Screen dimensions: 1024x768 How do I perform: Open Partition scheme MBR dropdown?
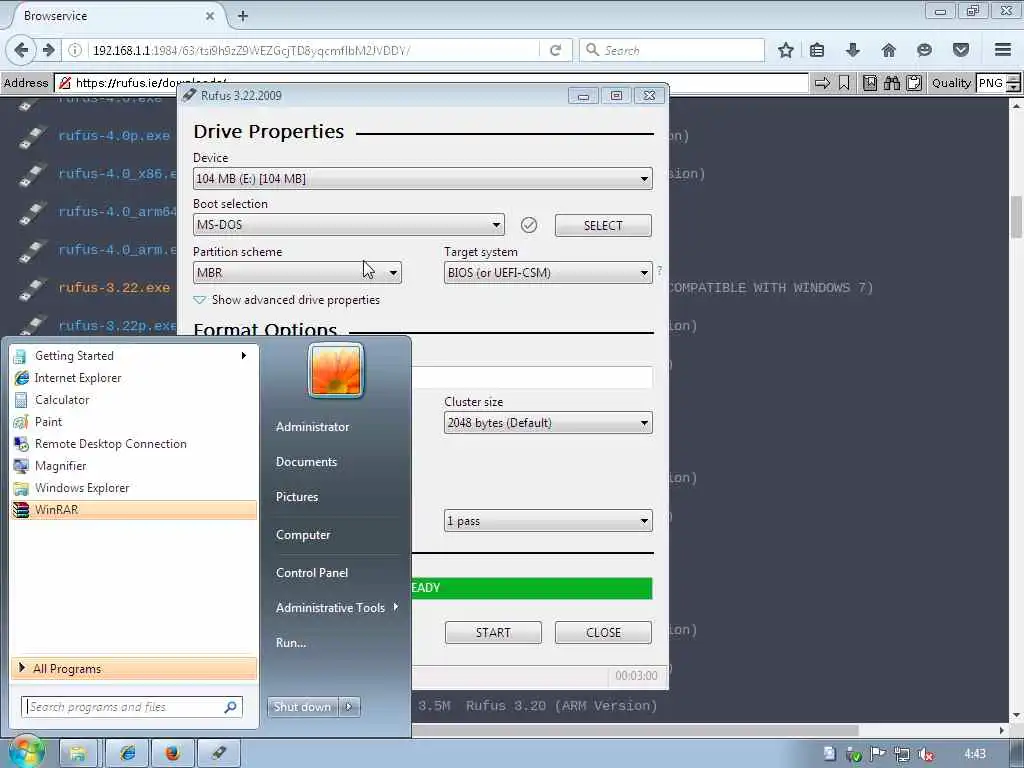pos(297,272)
